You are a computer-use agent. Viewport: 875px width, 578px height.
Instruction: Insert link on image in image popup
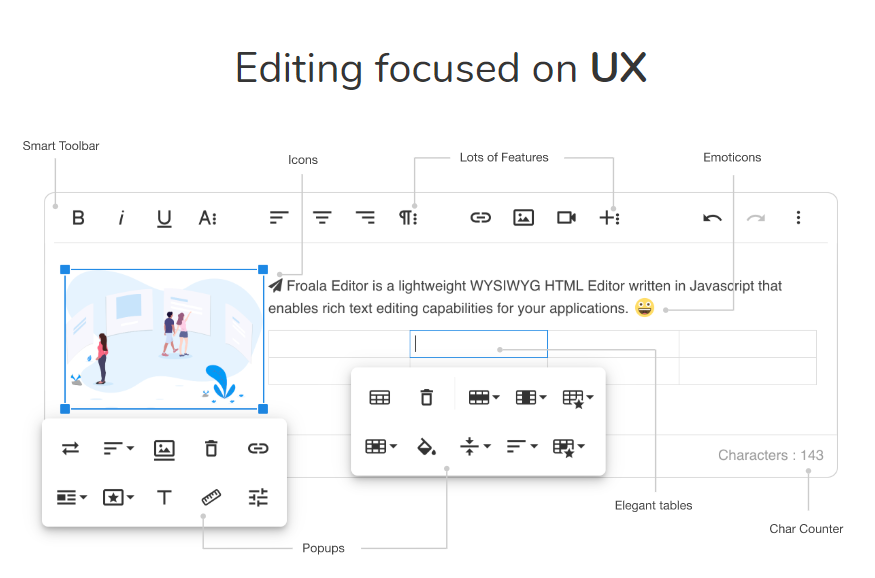(x=258, y=449)
